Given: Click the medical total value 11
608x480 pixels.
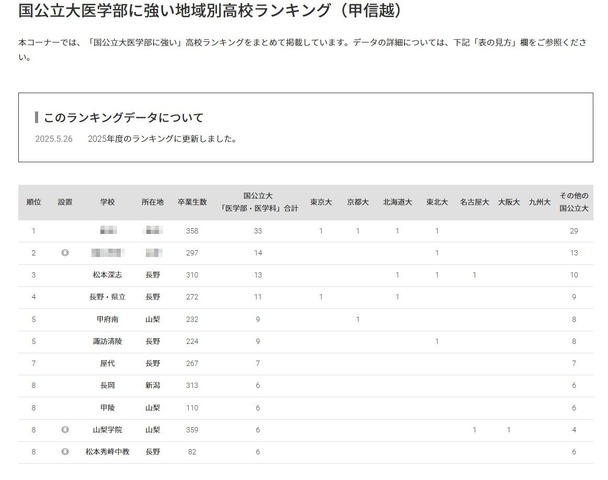Looking at the screenshot, I should point(258,297).
